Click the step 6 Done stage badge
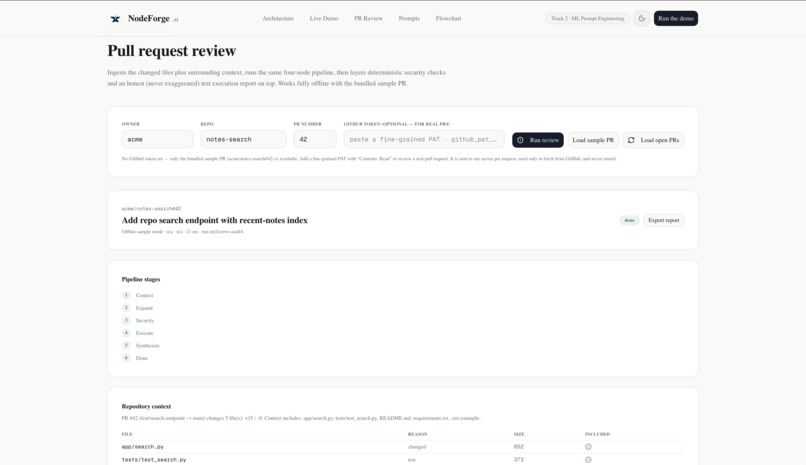Viewport: 806px width, 465px height. 126,358
